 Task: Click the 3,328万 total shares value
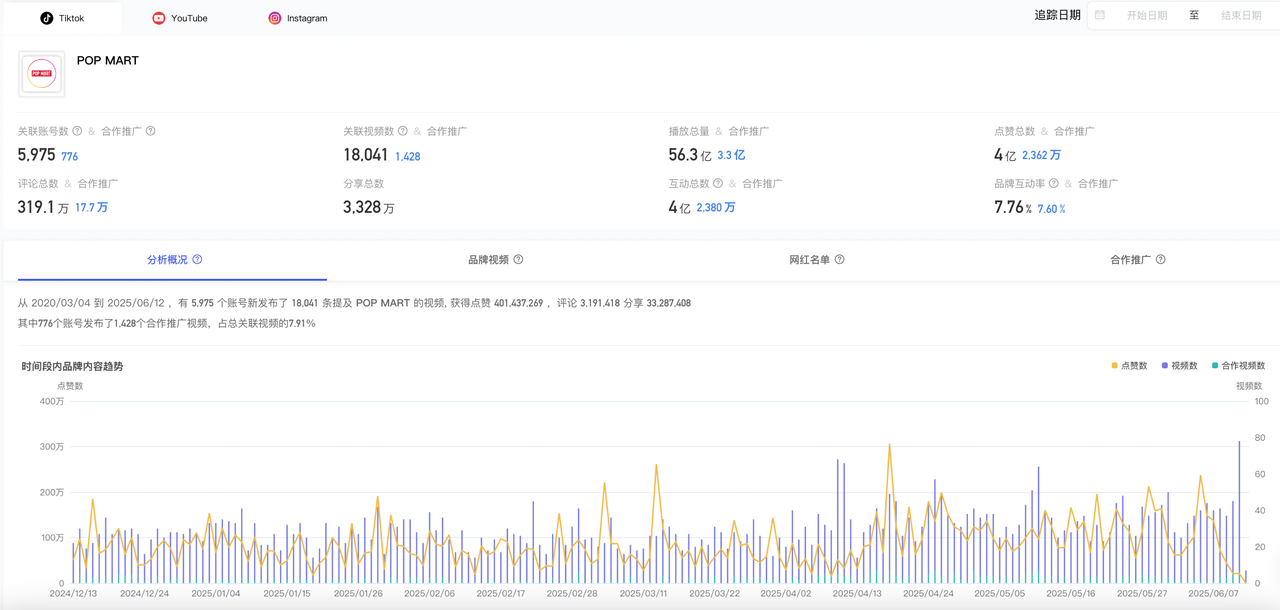369,207
